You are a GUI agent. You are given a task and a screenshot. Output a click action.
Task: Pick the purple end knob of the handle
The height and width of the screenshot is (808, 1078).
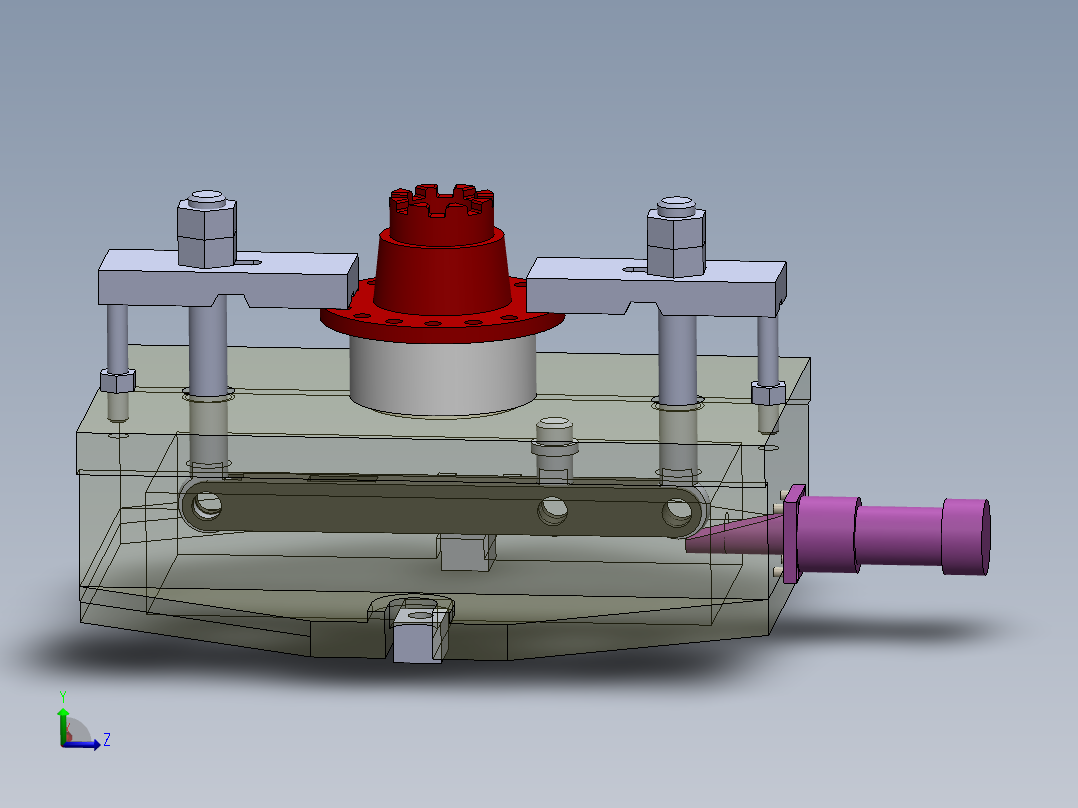(x=966, y=536)
